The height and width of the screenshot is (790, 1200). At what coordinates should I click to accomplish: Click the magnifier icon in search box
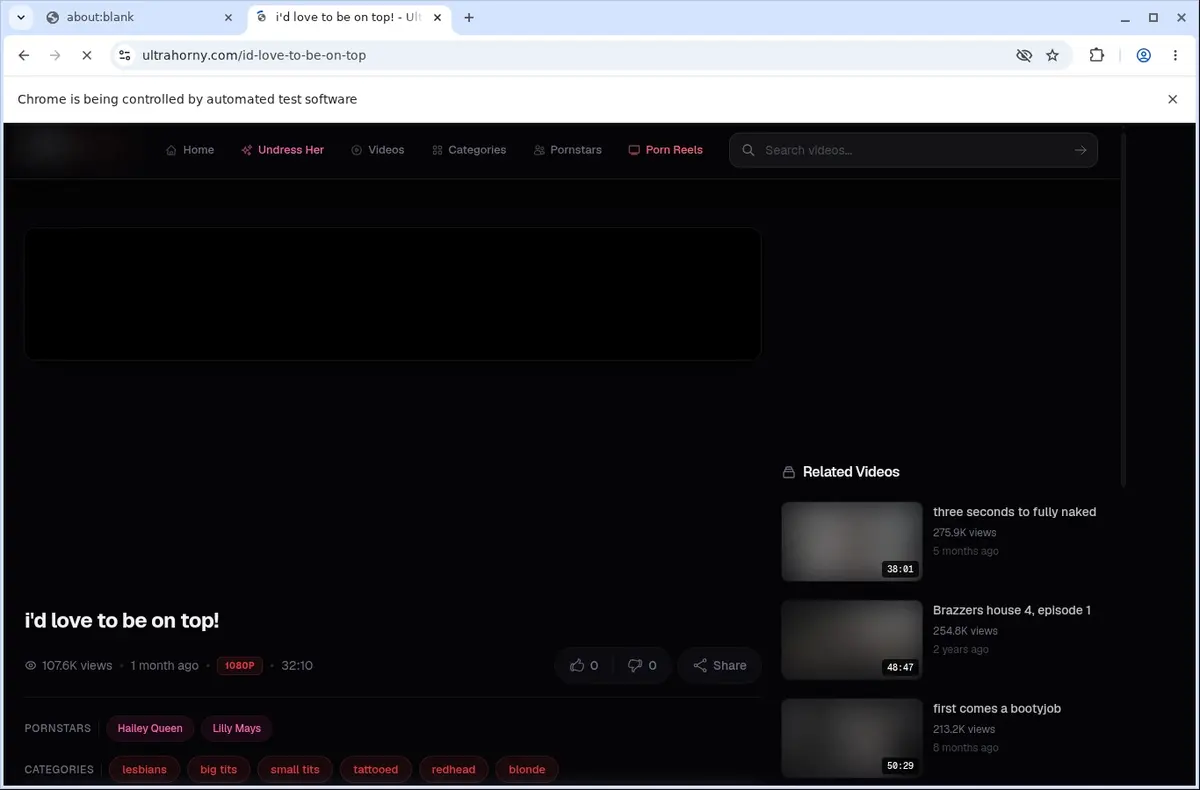coord(748,150)
